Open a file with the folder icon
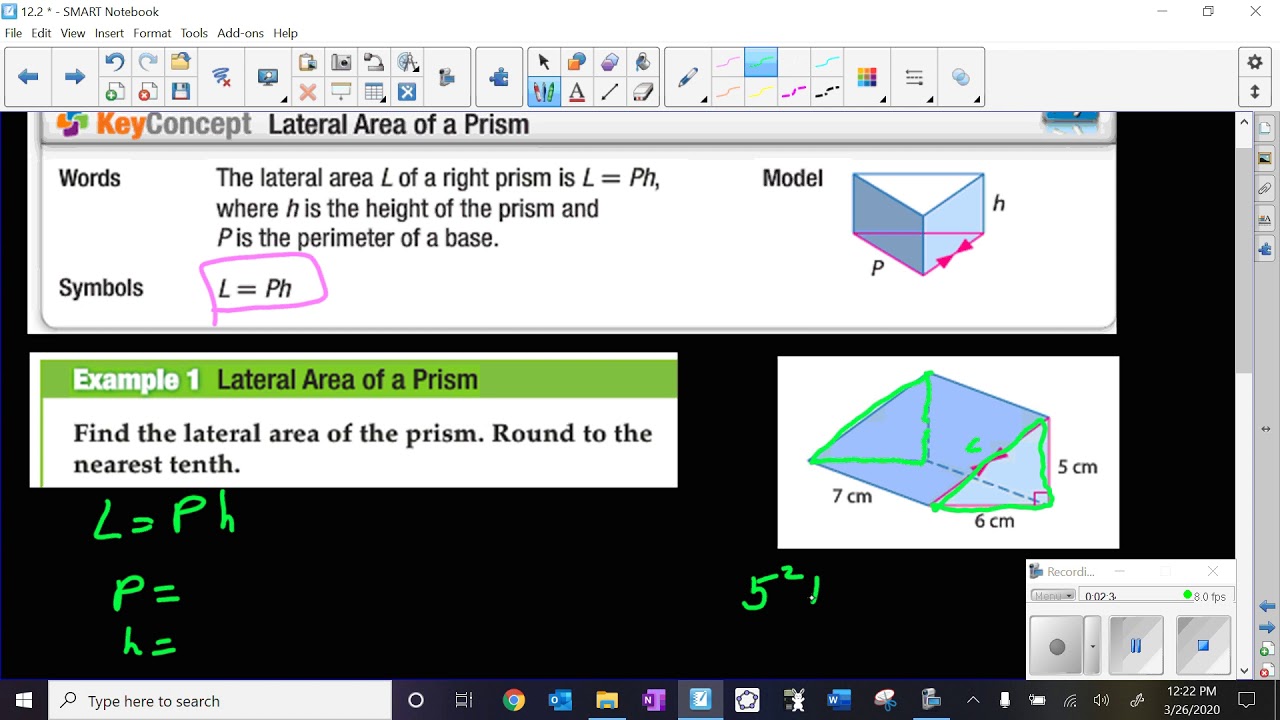Image resolution: width=1280 pixels, height=720 pixels. pos(180,63)
